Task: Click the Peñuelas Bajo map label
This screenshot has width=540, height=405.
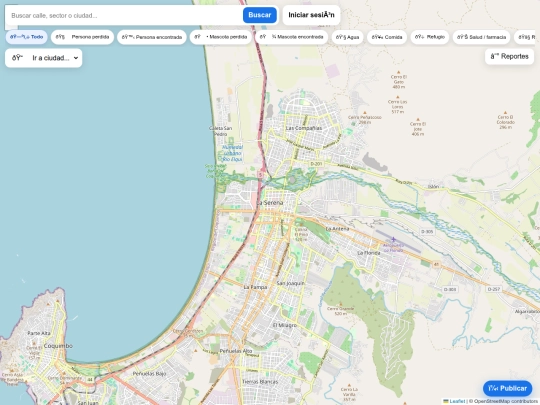Action: coord(149,374)
